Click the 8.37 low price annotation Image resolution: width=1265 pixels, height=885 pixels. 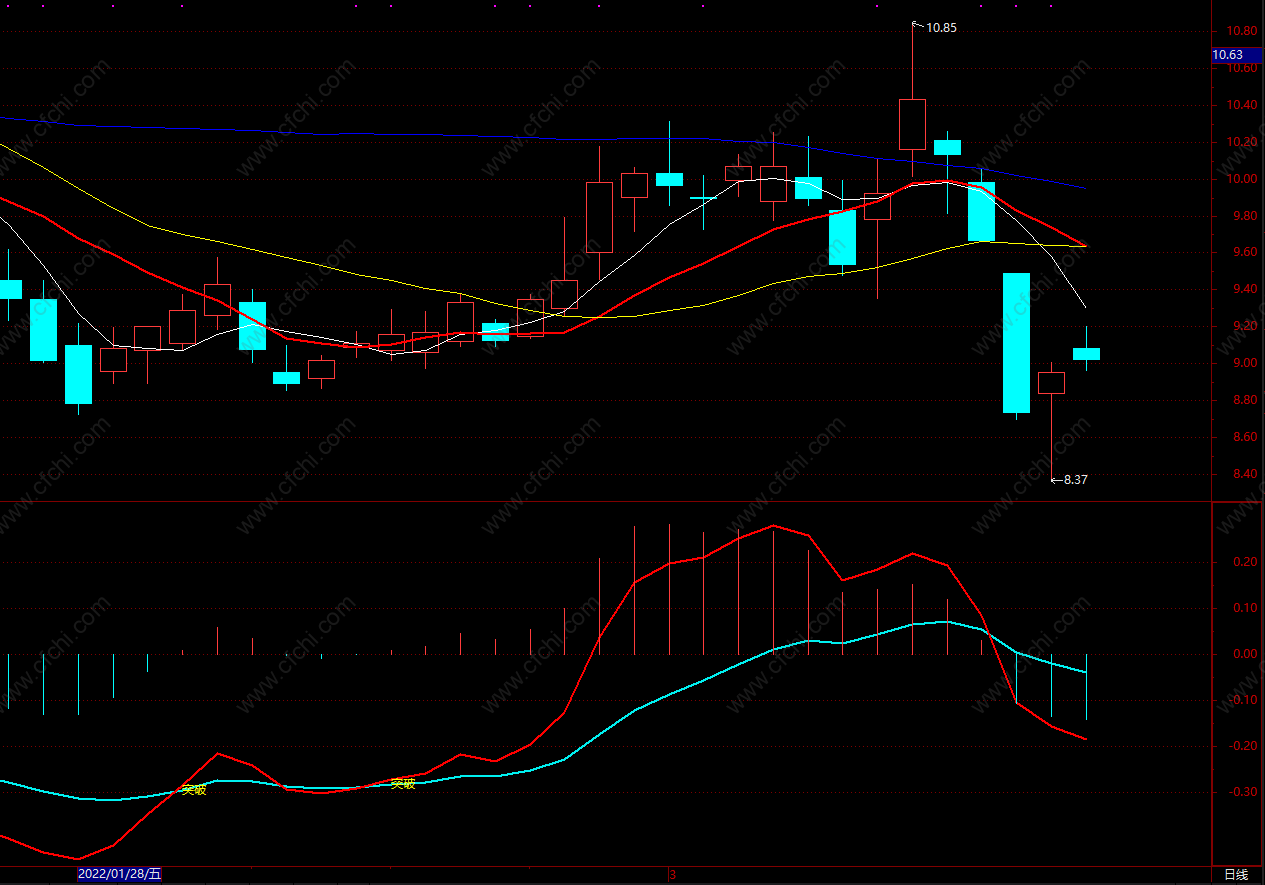click(x=1075, y=480)
